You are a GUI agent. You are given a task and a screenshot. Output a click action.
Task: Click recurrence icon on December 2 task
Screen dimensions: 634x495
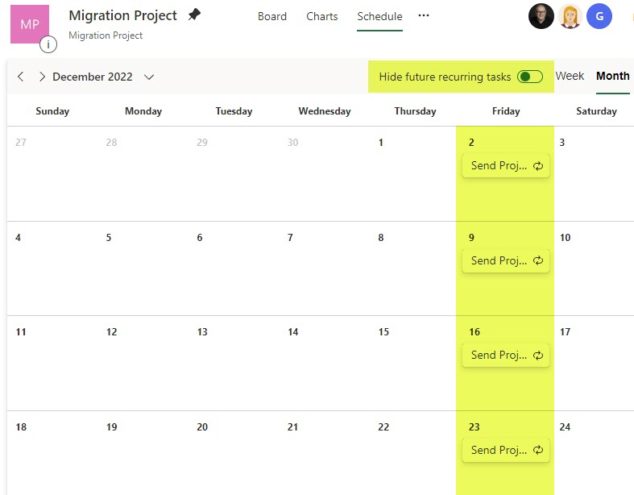click(538, 166)
